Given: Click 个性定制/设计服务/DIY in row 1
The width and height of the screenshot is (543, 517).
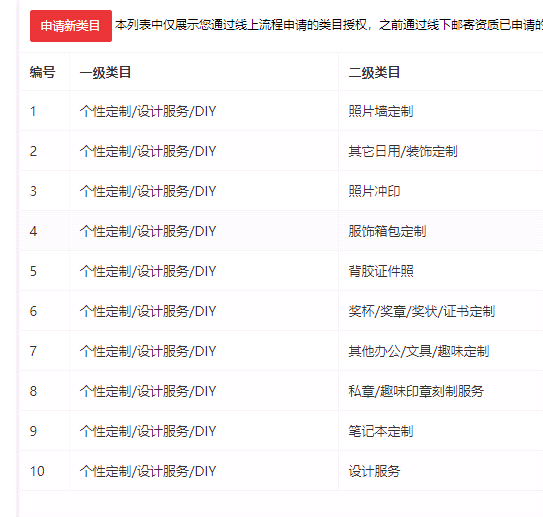Looking at the screenshot, I should [x=148, y=111].
